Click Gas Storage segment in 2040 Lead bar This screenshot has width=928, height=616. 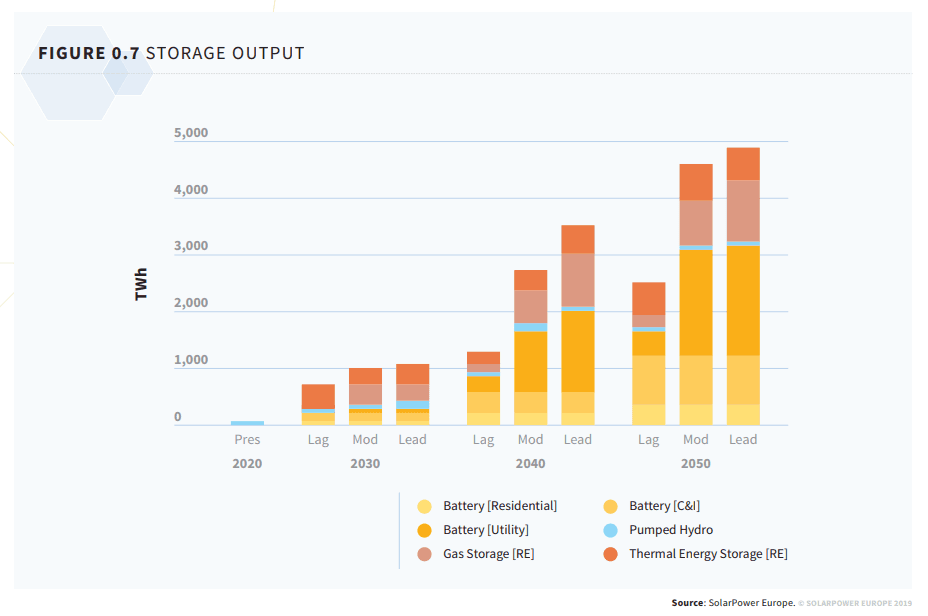pos(578,279)
